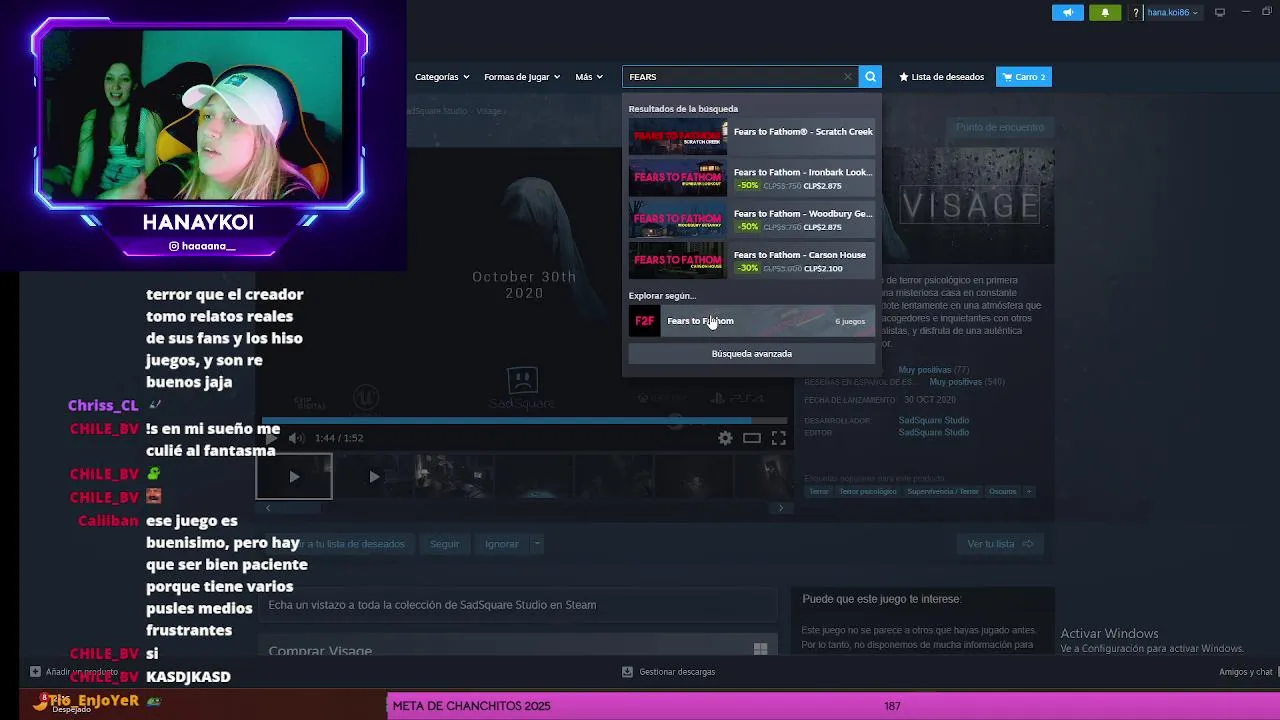Open the SadSquare Studio editor link
This screenshot has width=1280, height=720.
(933, 432)
